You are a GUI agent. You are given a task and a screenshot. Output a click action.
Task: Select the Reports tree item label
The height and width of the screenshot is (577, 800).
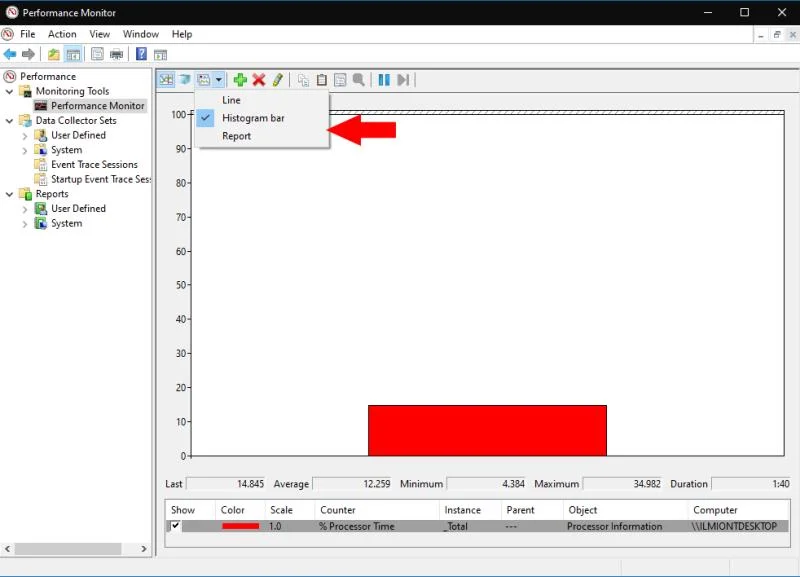[x=52, y=194]
